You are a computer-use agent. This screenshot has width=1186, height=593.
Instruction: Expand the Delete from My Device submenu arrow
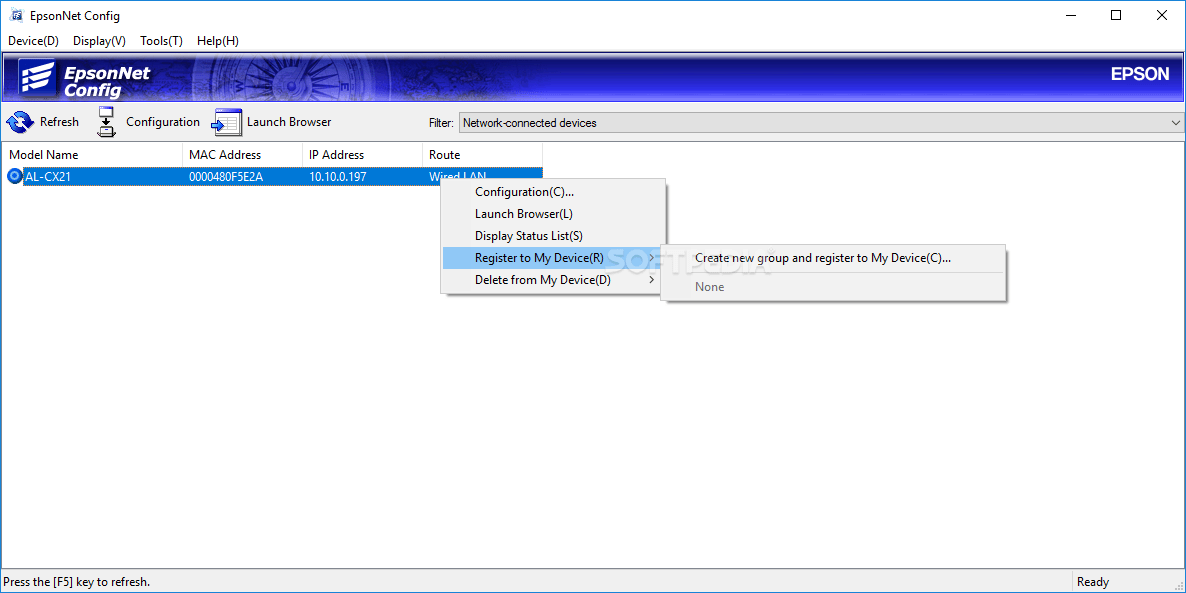(652, 280)
